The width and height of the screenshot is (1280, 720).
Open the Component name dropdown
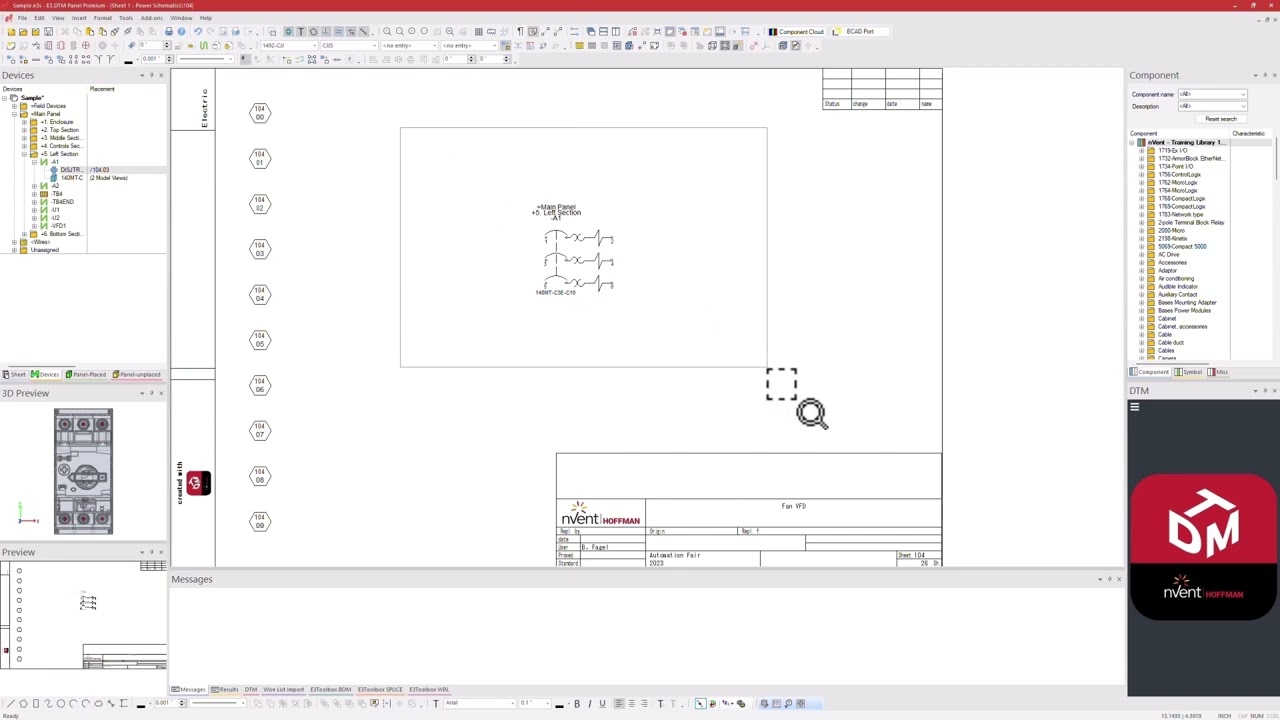click(x=1212, y=94)
